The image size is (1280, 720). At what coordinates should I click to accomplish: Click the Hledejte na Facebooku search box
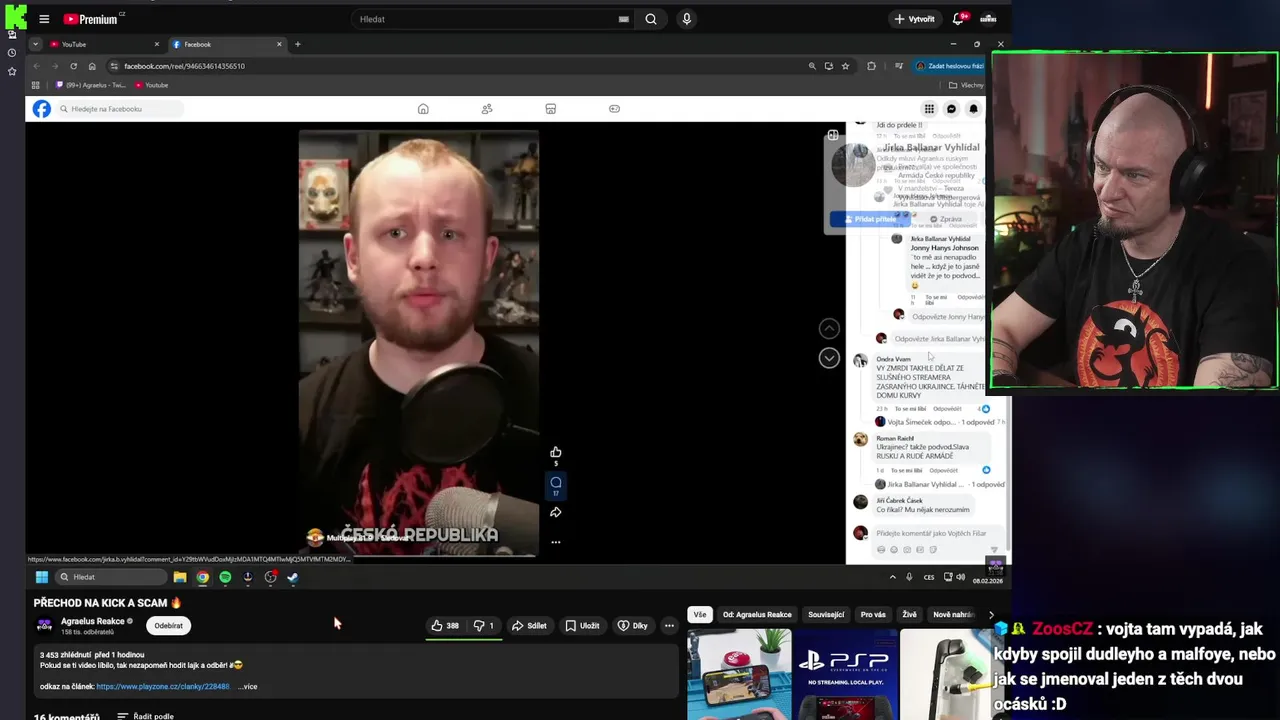coord(120,109)
